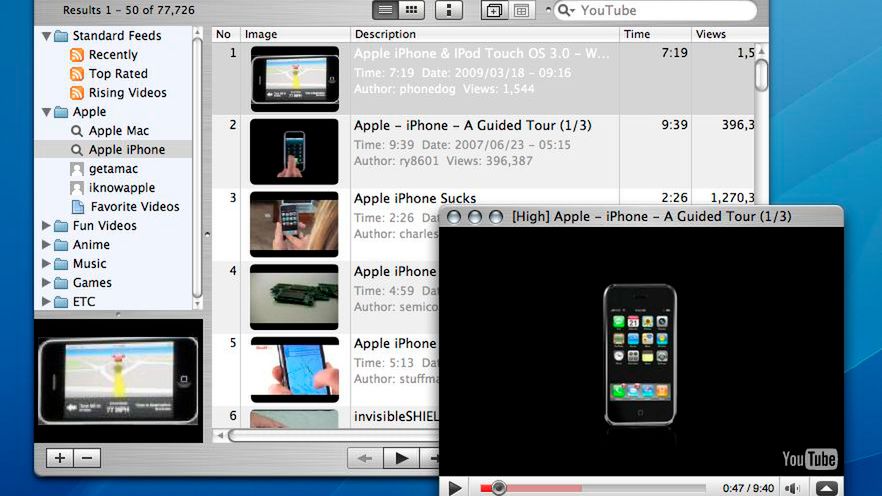Mute the player volume icon
The height and width of the screenshot is (496, 882).
792,489
